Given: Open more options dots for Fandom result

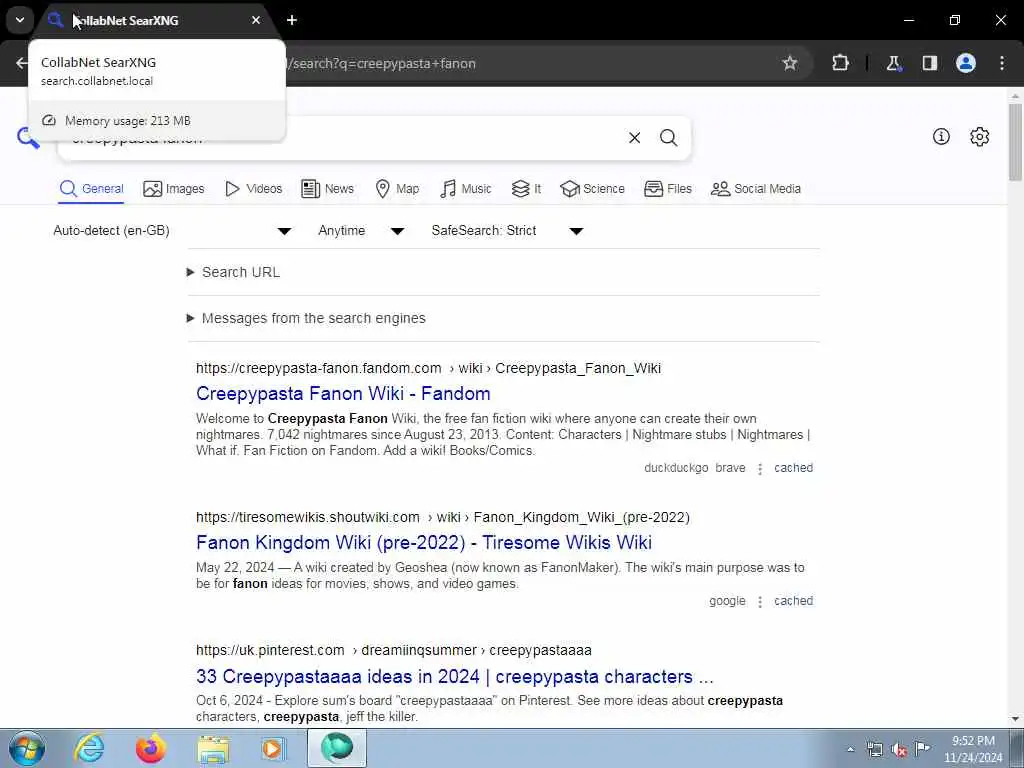Looking at the screenshot, I should click(760, 469).
